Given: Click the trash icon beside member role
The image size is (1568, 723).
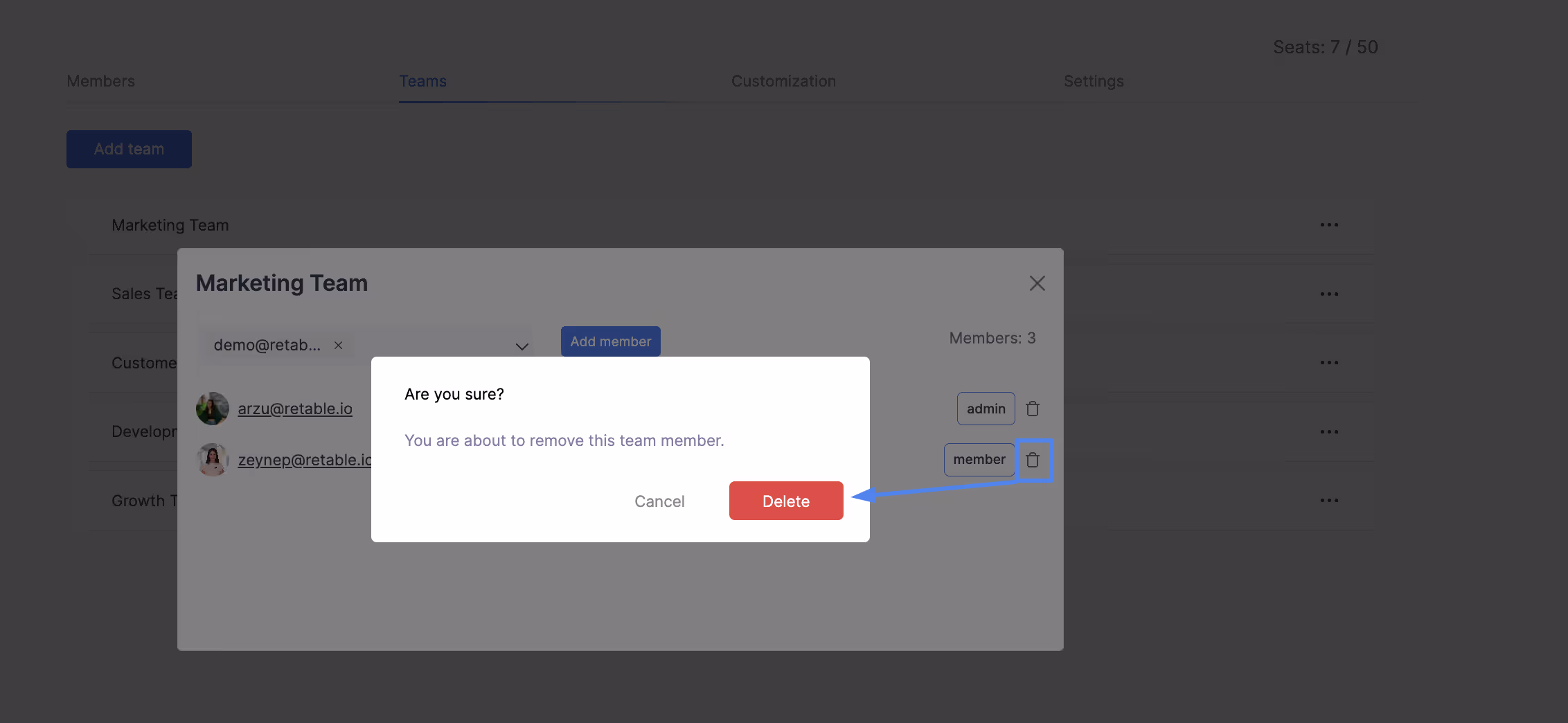Looking at the screenshot, I should (1033, 460).
